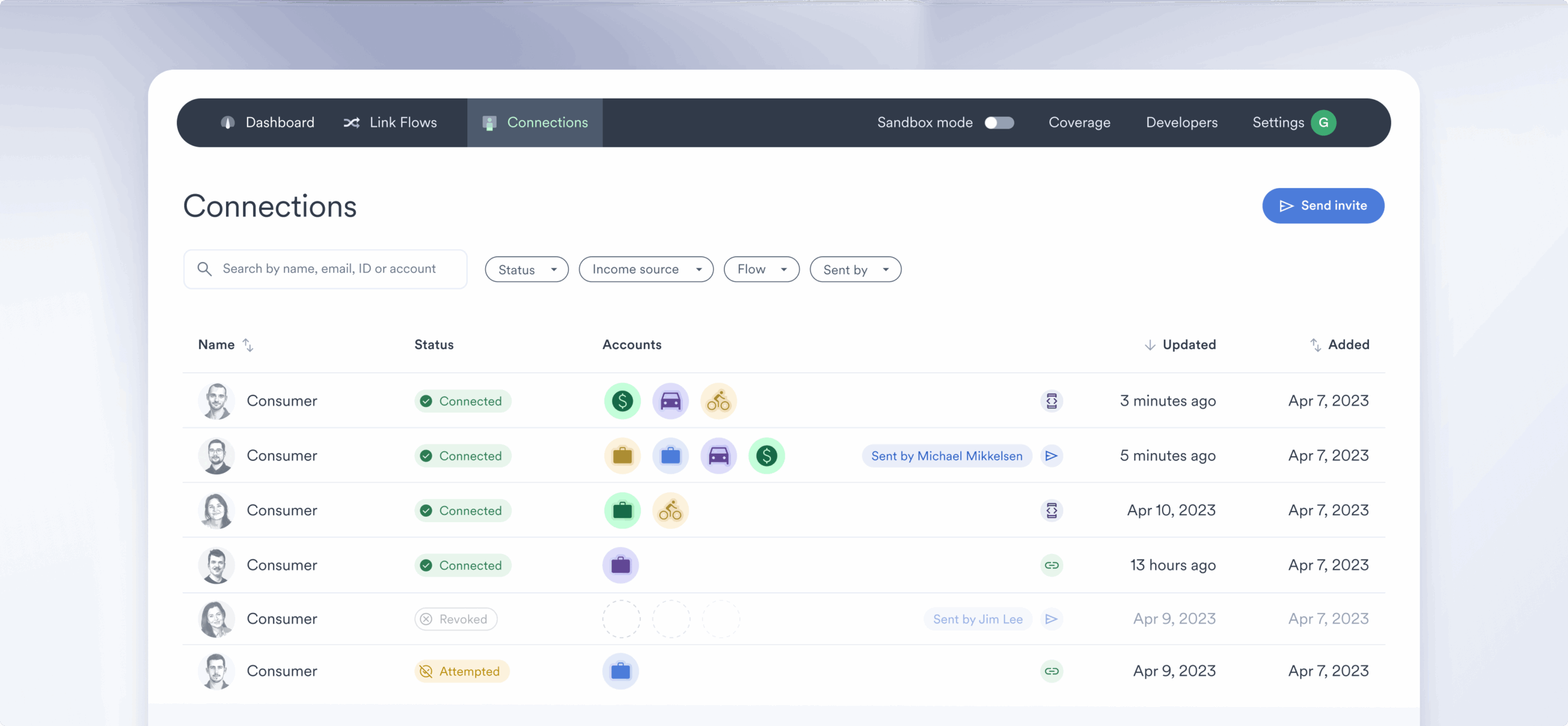The image size is (1568, 726).
Task: Sort by Name using the sort arrows
Action: (x=248, y=345)
